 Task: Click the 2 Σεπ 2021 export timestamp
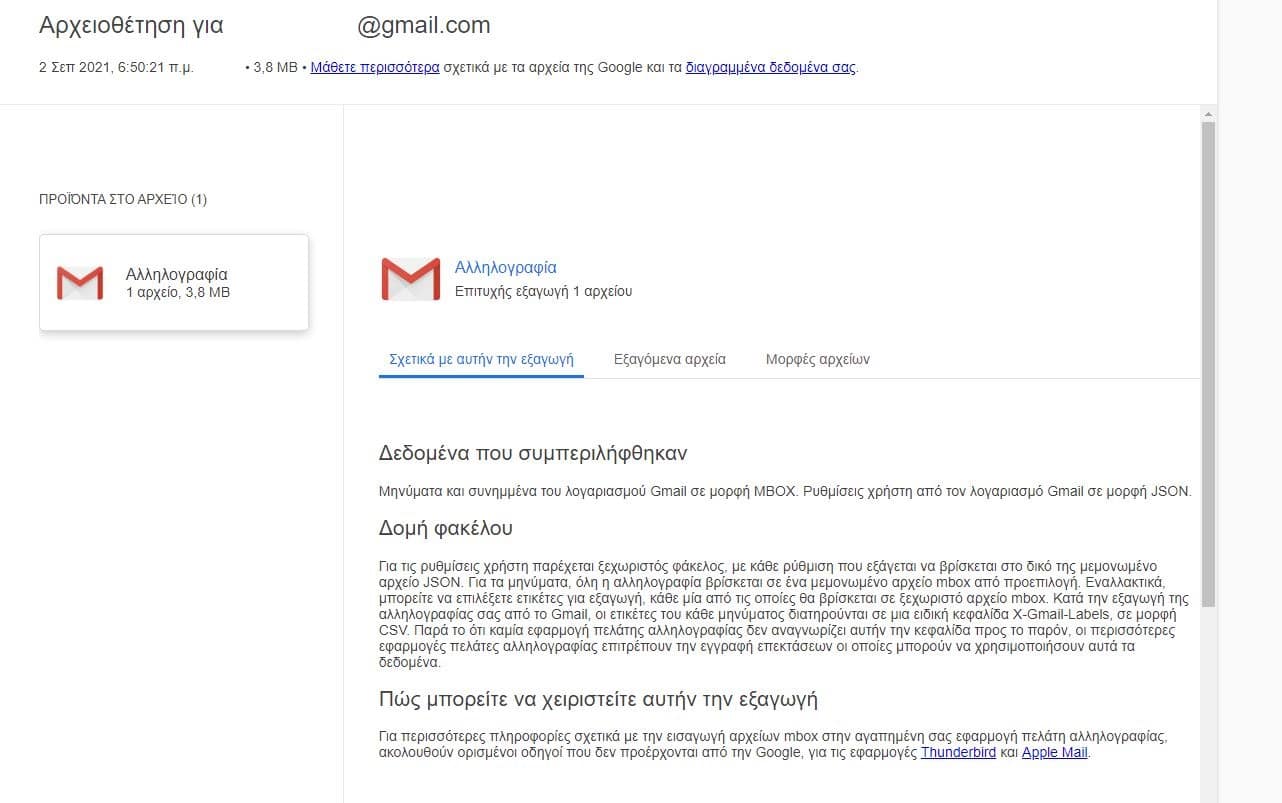tap(116, 68)
